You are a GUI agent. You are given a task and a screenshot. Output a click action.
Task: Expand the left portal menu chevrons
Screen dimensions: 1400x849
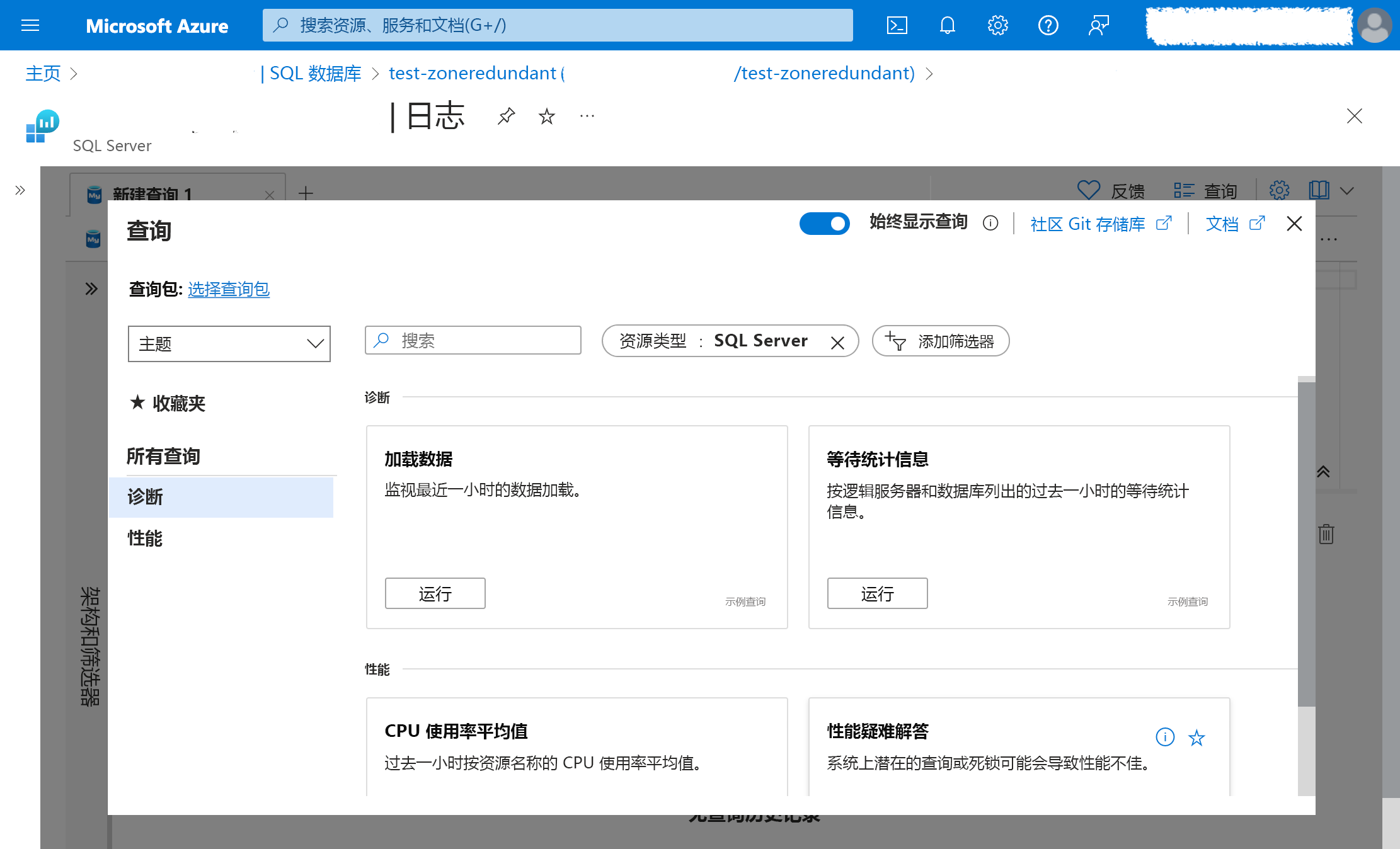coord(20,190)
